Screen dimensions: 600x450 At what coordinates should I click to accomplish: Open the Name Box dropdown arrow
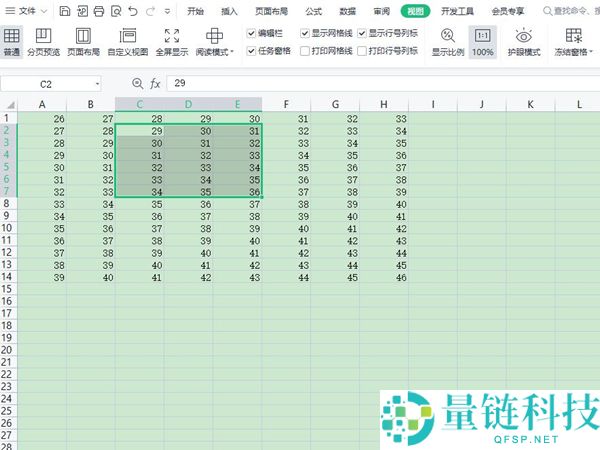97,84
